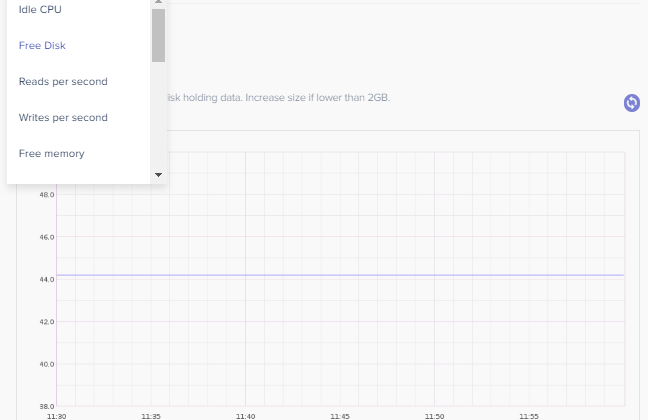Click the 42.0 y-axis label
The height and width of the screenshot is (420, 648).
click(x=47, y=322)
